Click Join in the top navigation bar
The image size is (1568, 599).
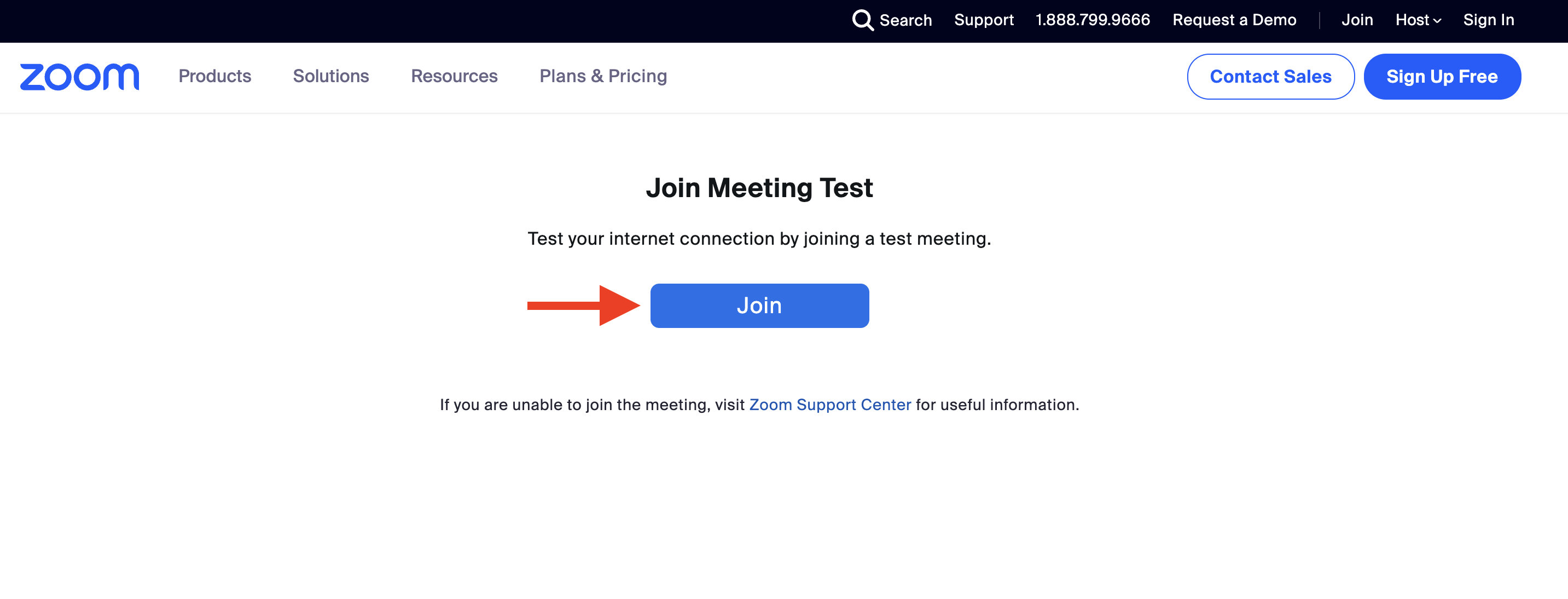pyautogui.click(x=1357, y=20)
